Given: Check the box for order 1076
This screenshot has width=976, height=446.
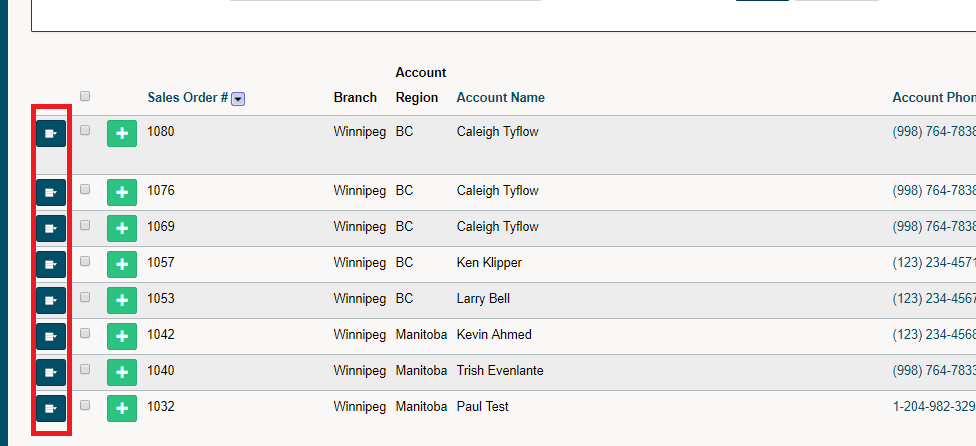Looking at the screenshot, I should point(85,189).
